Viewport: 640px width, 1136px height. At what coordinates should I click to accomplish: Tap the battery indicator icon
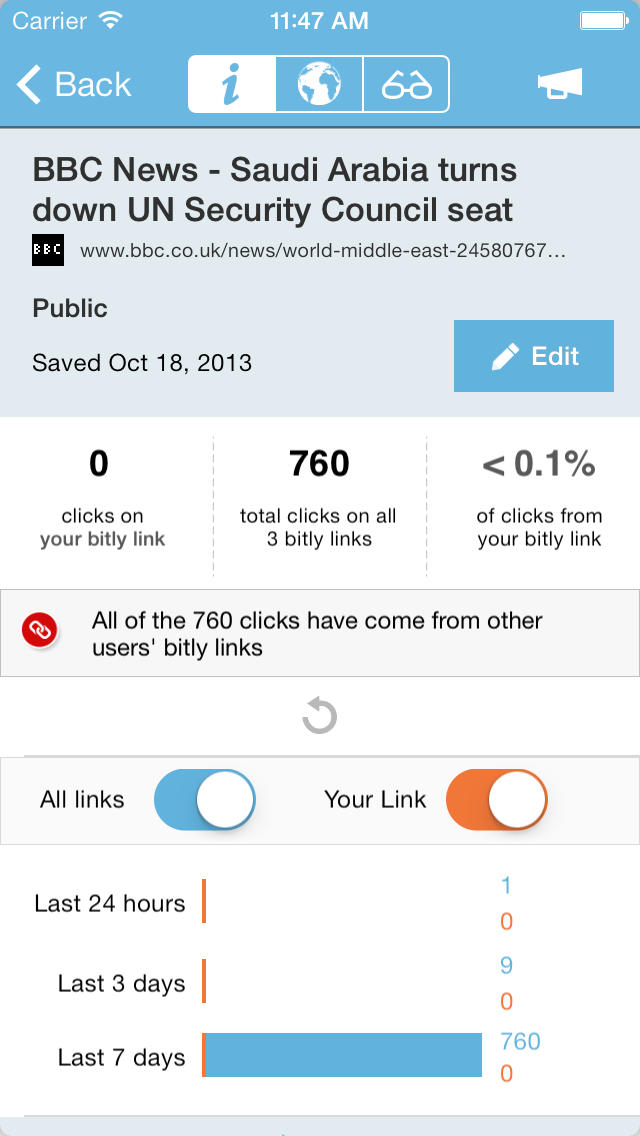coord(603,21)
